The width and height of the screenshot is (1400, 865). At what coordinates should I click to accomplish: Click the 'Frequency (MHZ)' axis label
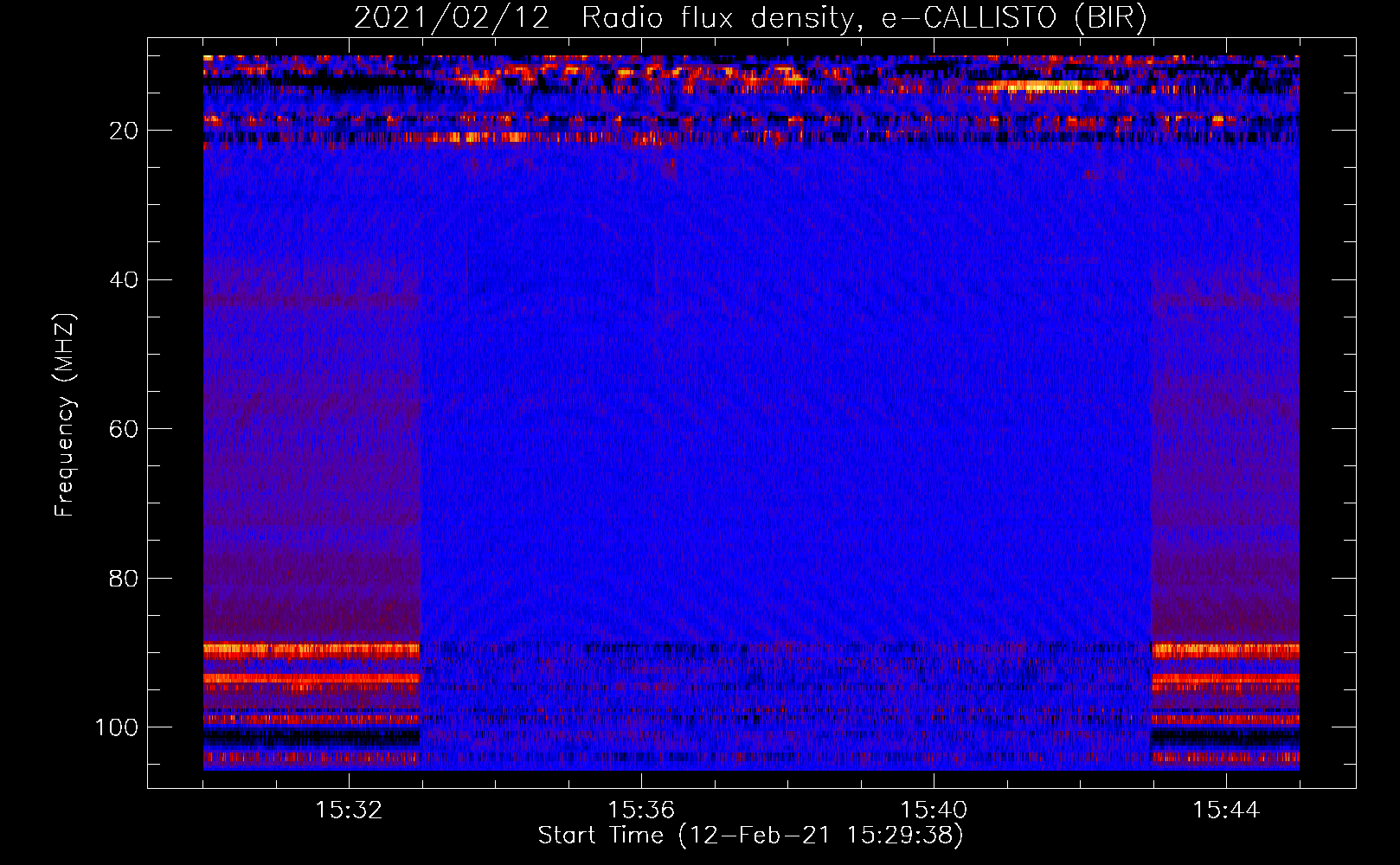[x=65, y=415]
